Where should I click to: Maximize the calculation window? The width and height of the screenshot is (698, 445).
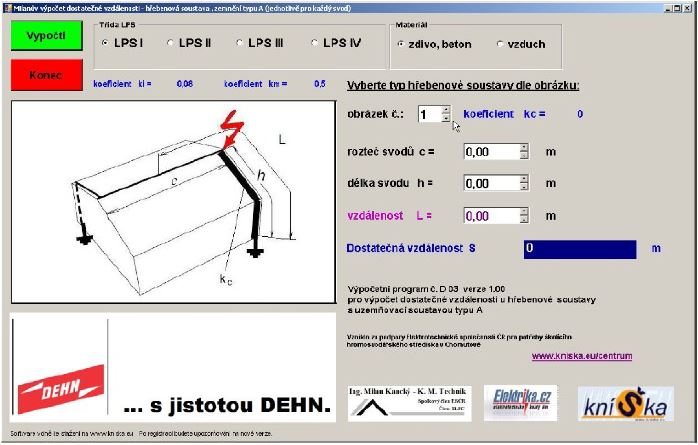[677, 8]
